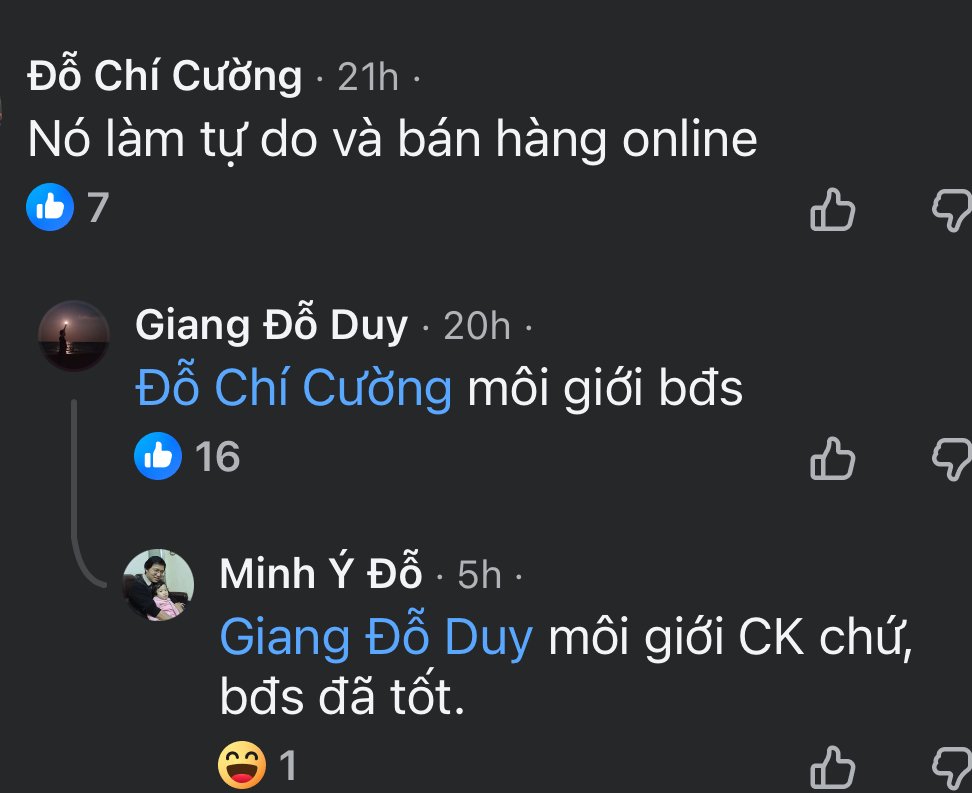Image resolution: width=972 pixels, height=793 pixels.
Task: Tap the blue Giang Đỗ Duy mention
Action: (376, 636)
